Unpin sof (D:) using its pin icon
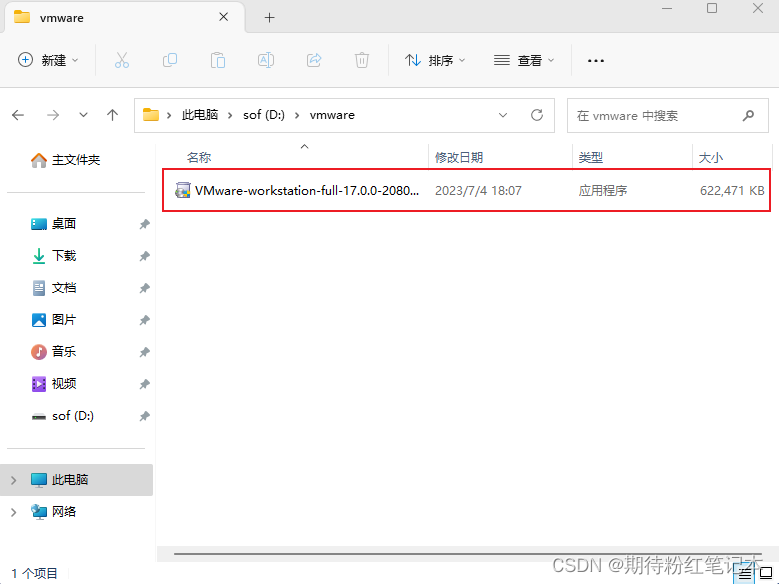 click(145, 417)
